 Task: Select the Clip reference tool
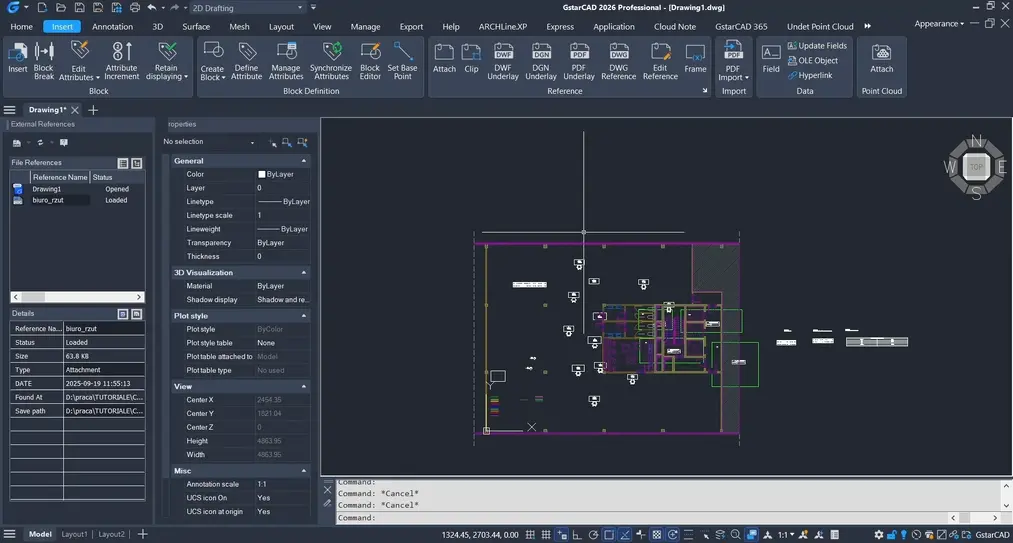[x=472, y=59]
